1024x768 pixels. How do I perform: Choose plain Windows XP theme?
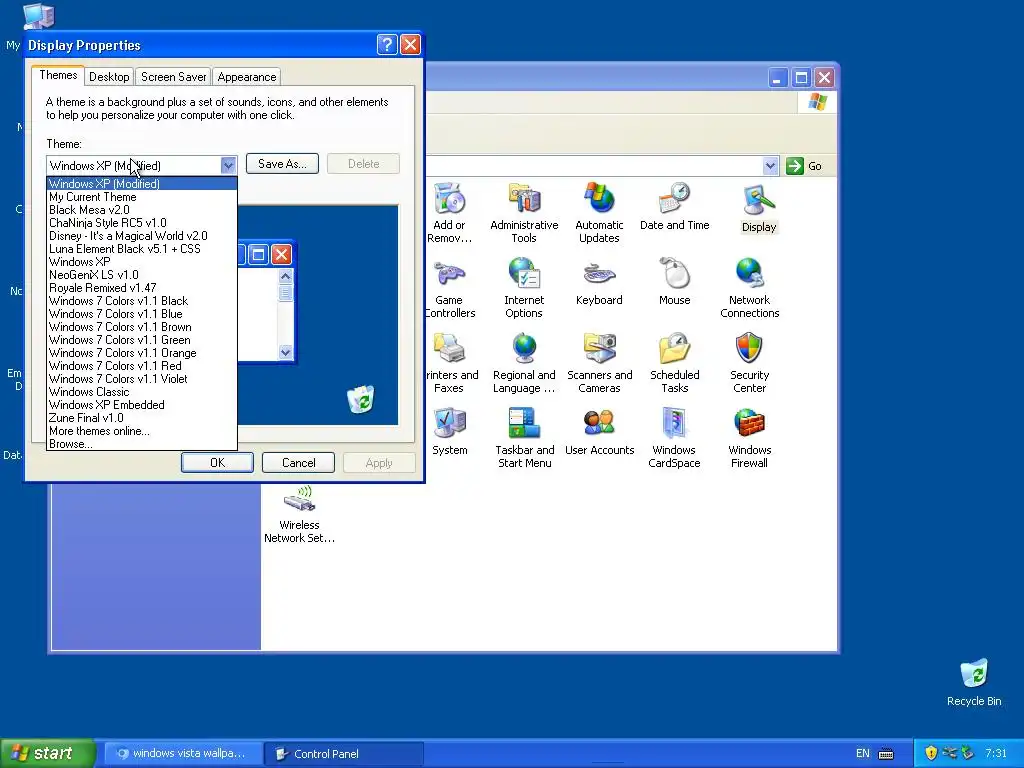142,262
